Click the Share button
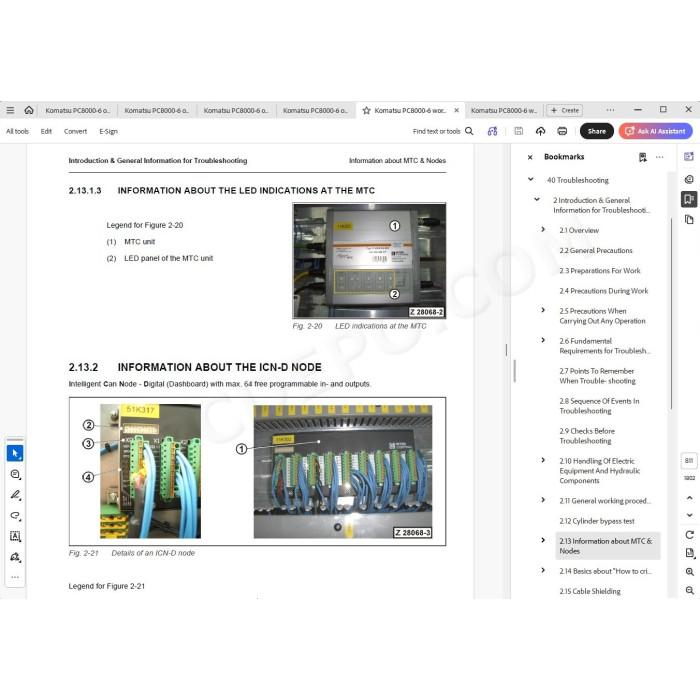The width and height of the screenshot is (700, 700). point(596,131)
